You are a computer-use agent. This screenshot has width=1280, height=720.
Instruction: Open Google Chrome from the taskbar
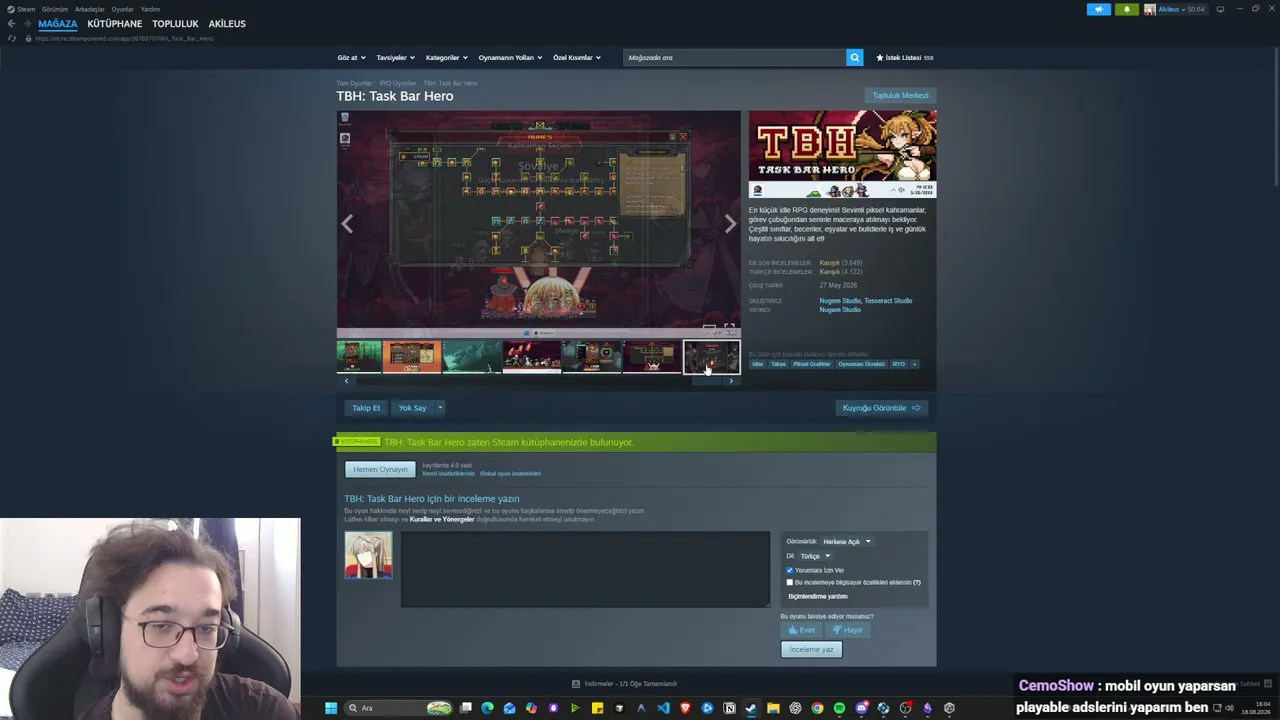point(817,708)
